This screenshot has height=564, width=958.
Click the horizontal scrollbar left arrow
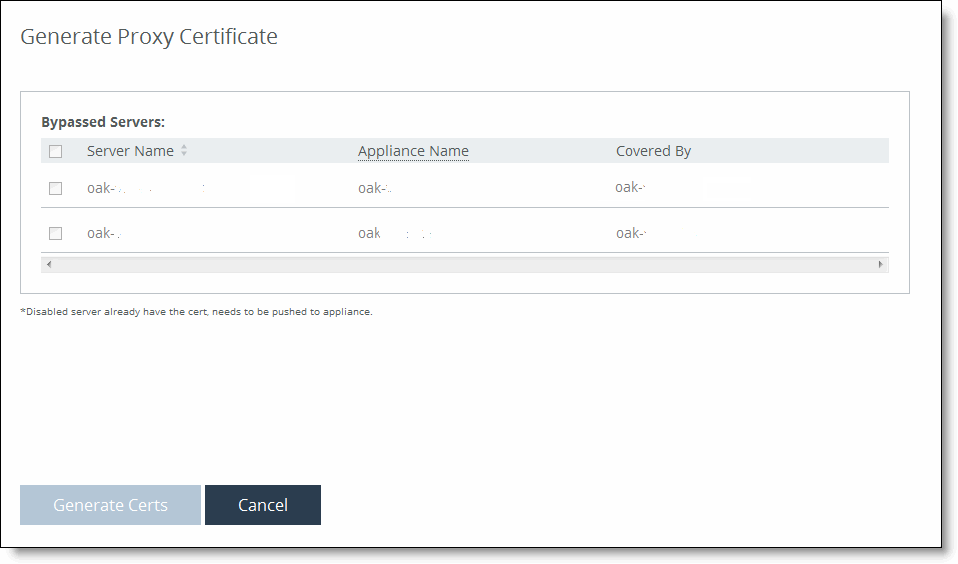[x=48, y=264]
